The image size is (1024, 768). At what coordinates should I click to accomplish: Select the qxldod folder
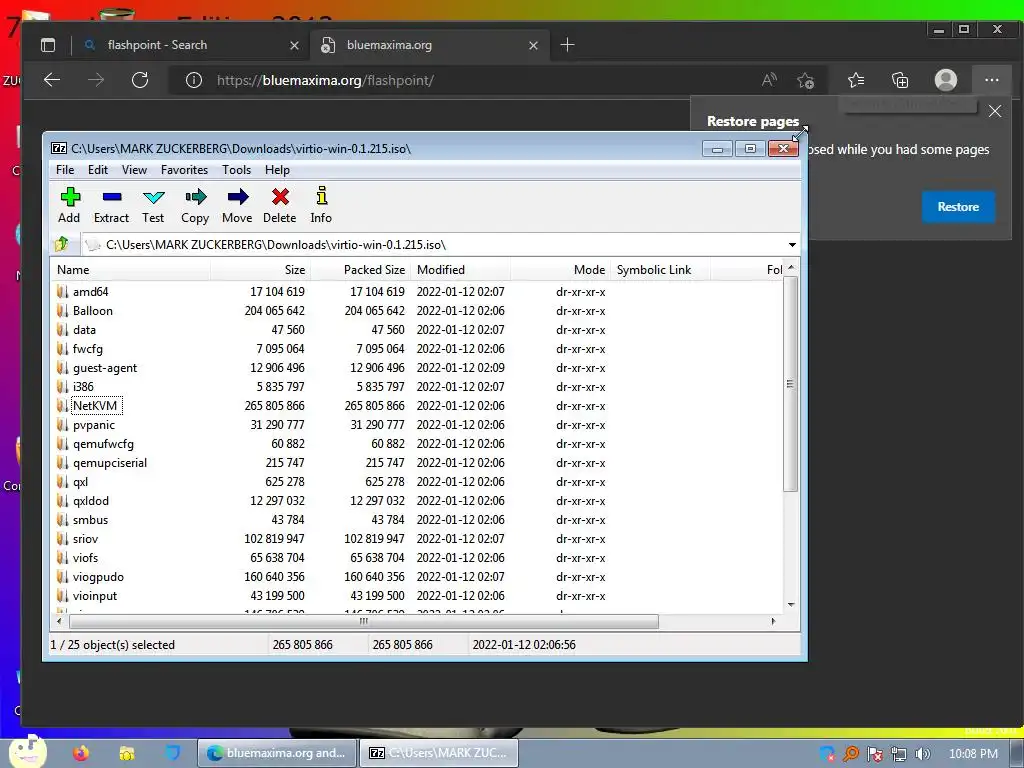91,501
